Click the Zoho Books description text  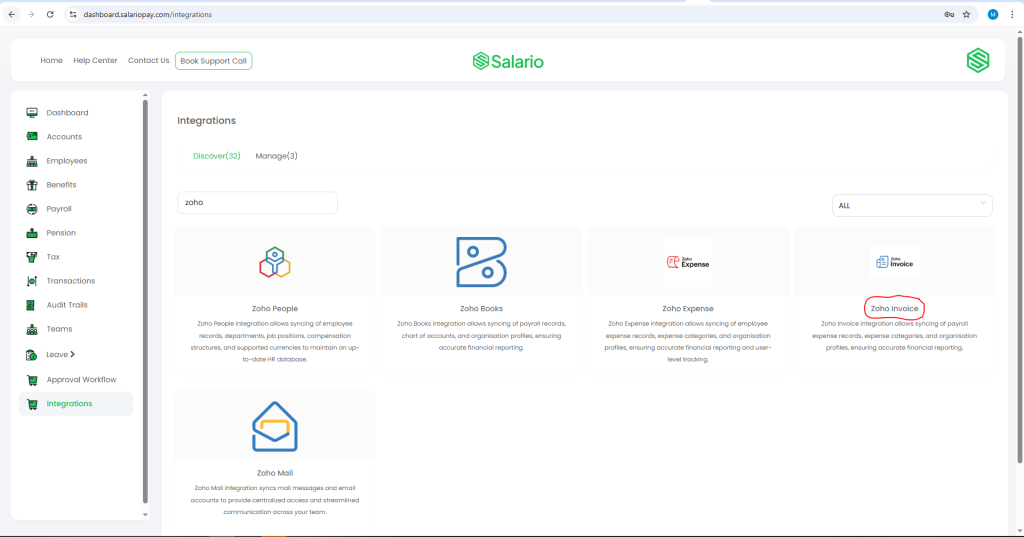481,336
